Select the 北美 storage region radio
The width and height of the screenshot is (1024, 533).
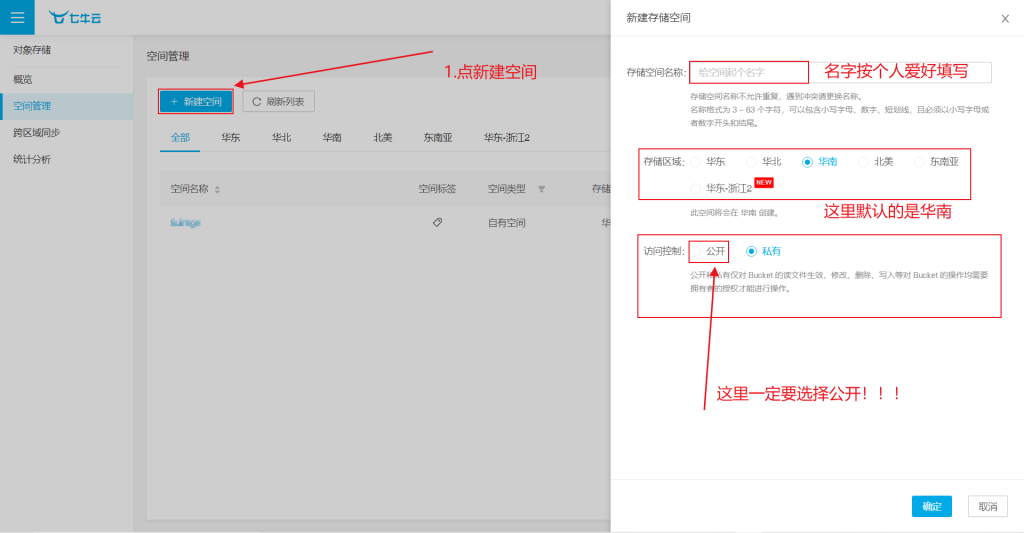coord(864,161)
